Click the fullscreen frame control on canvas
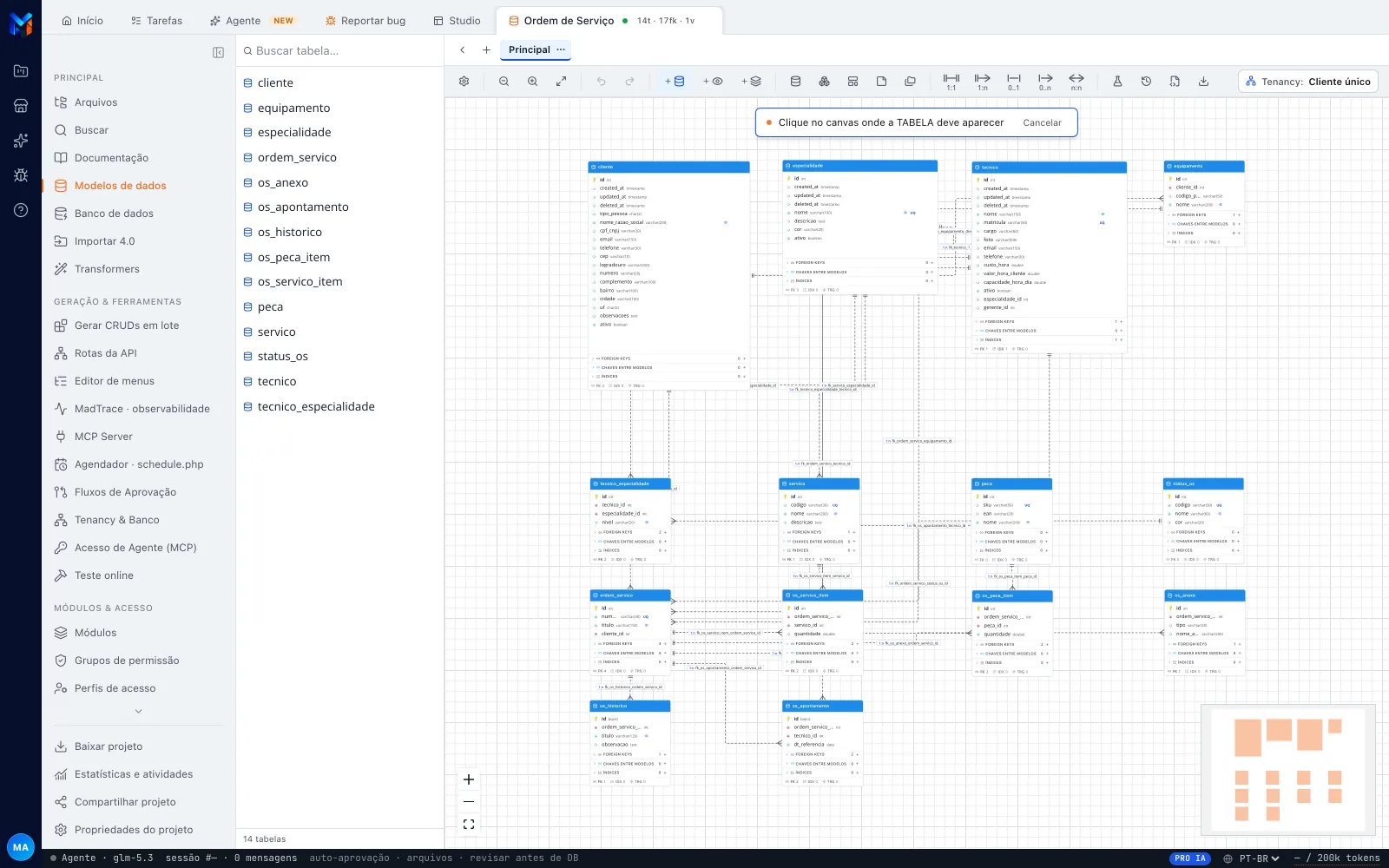Image resolution: width=1389 pixels, height=868 pixels. pyautogui.click(x=469, y=825)
